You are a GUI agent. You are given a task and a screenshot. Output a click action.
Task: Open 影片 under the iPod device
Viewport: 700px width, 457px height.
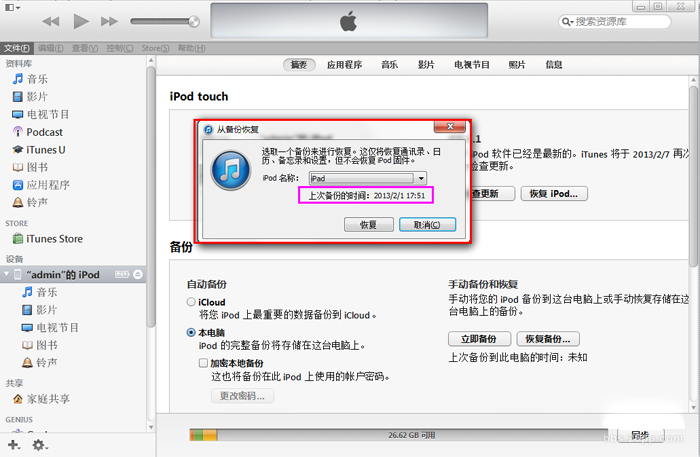coord(40,310)
